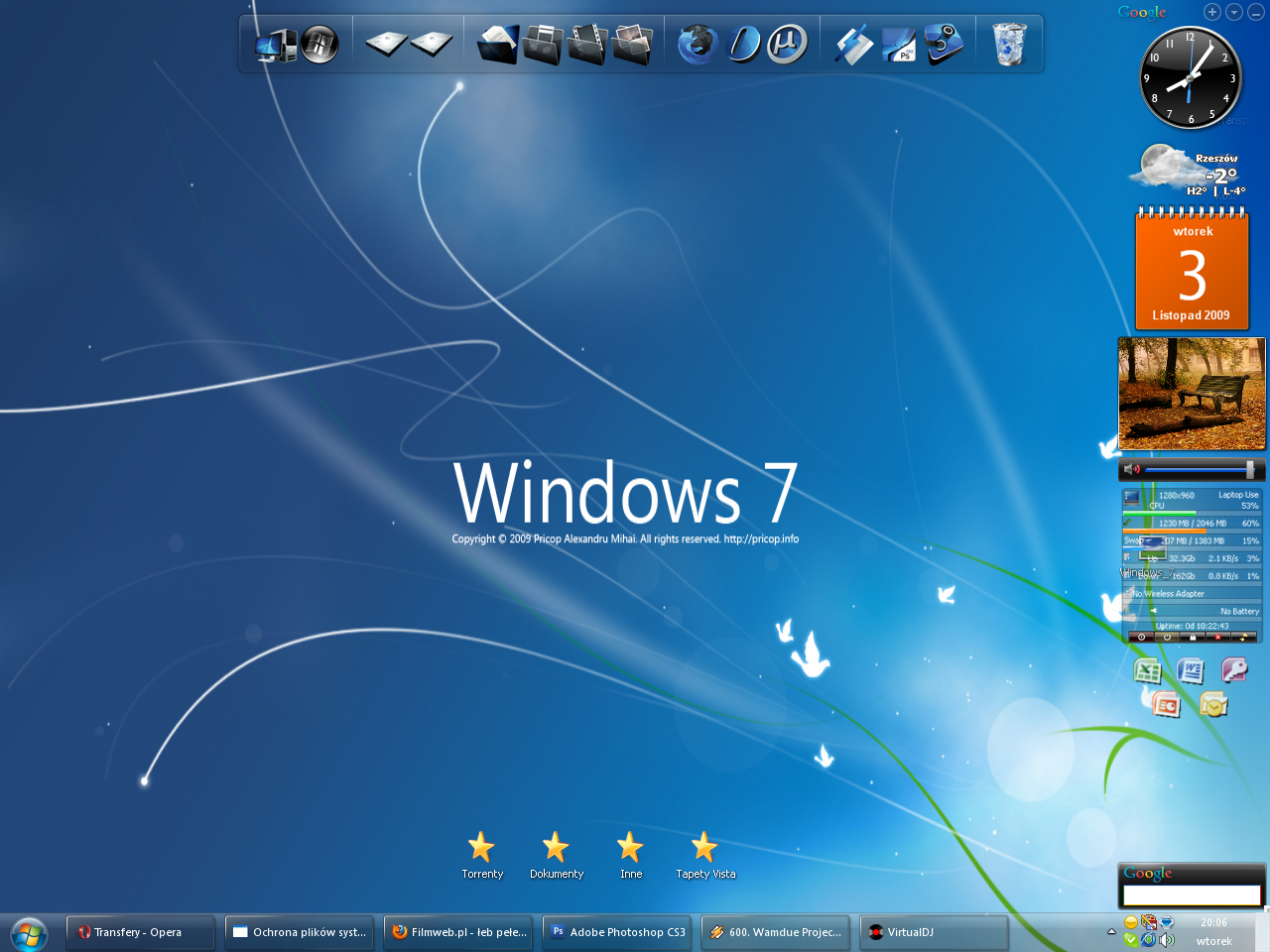Open the music folder in the dock
This screenshot has width=1270, height=952.
pos(543,45)
